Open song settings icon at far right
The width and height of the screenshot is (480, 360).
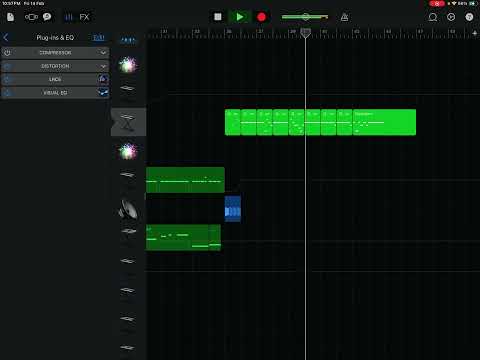pyautogui.click(x=469, y=17)
